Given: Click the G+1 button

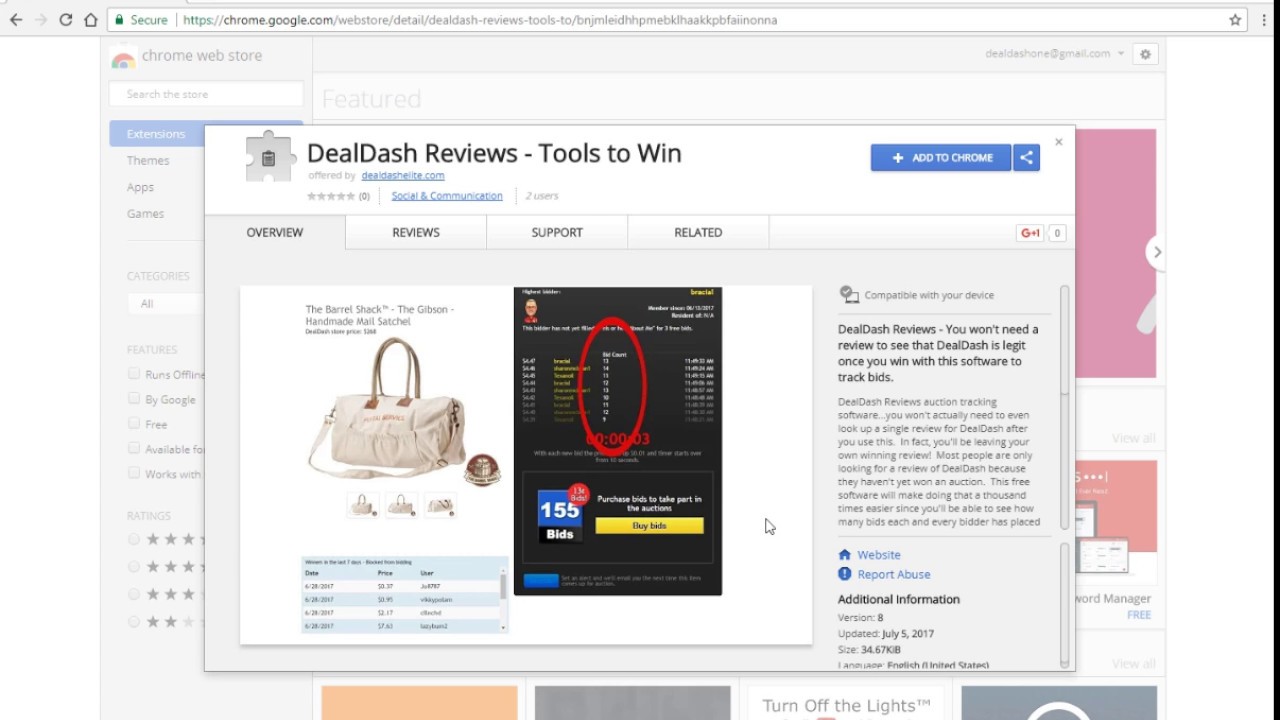Looking at the screenshot, I should pyautogui.click(x=1030, y=233).
